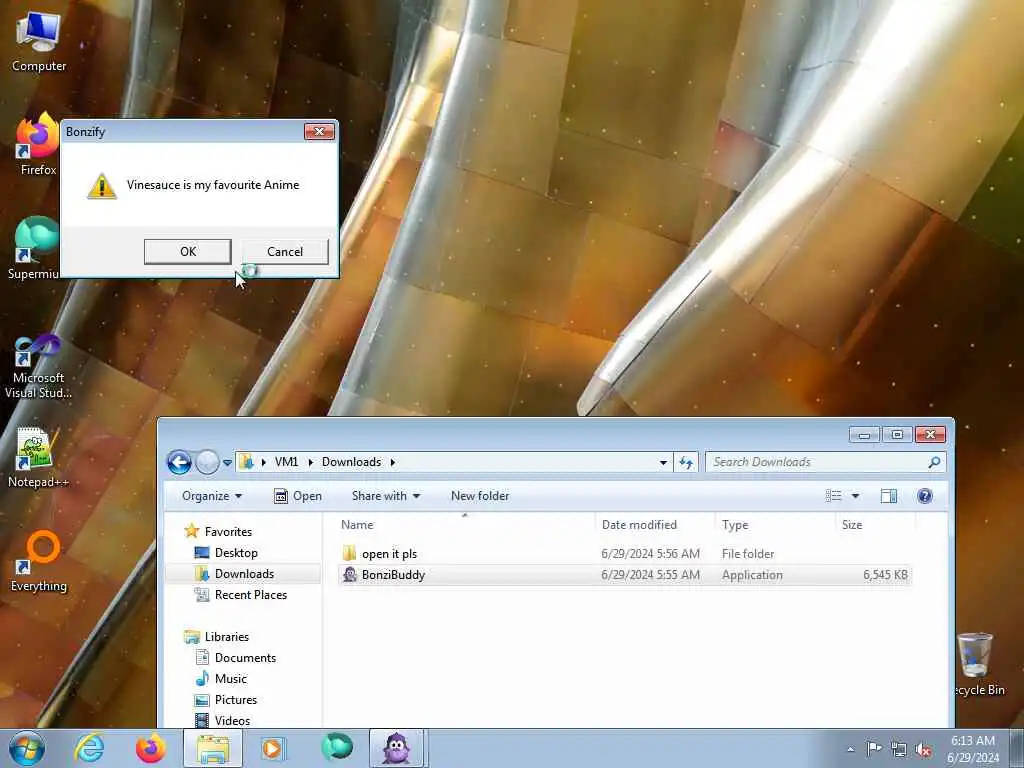Click the network tray icon
Viewport: 1024px width, 768px height.
click(x=899, y=750)
